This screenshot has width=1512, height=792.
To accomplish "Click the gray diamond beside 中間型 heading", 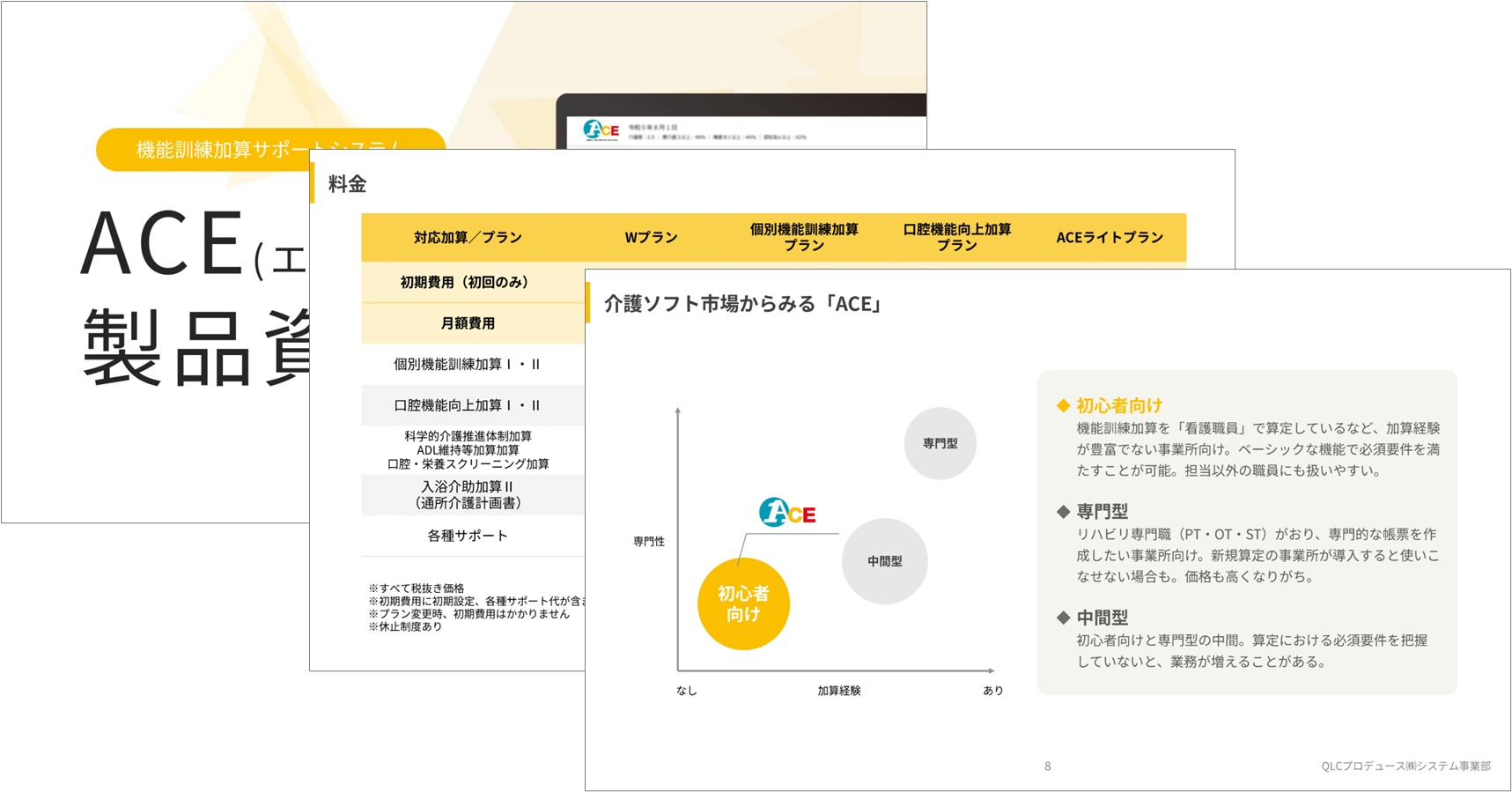I will click(x=1063, y=618).
